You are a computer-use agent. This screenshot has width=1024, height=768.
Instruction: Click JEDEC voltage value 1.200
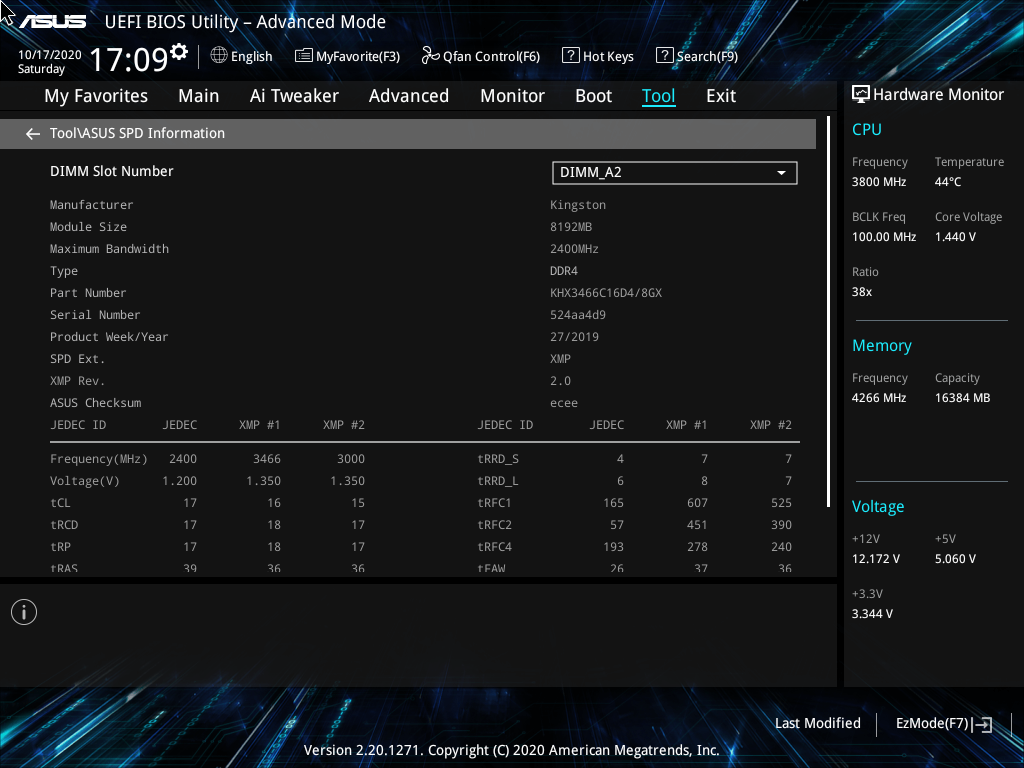180,481
